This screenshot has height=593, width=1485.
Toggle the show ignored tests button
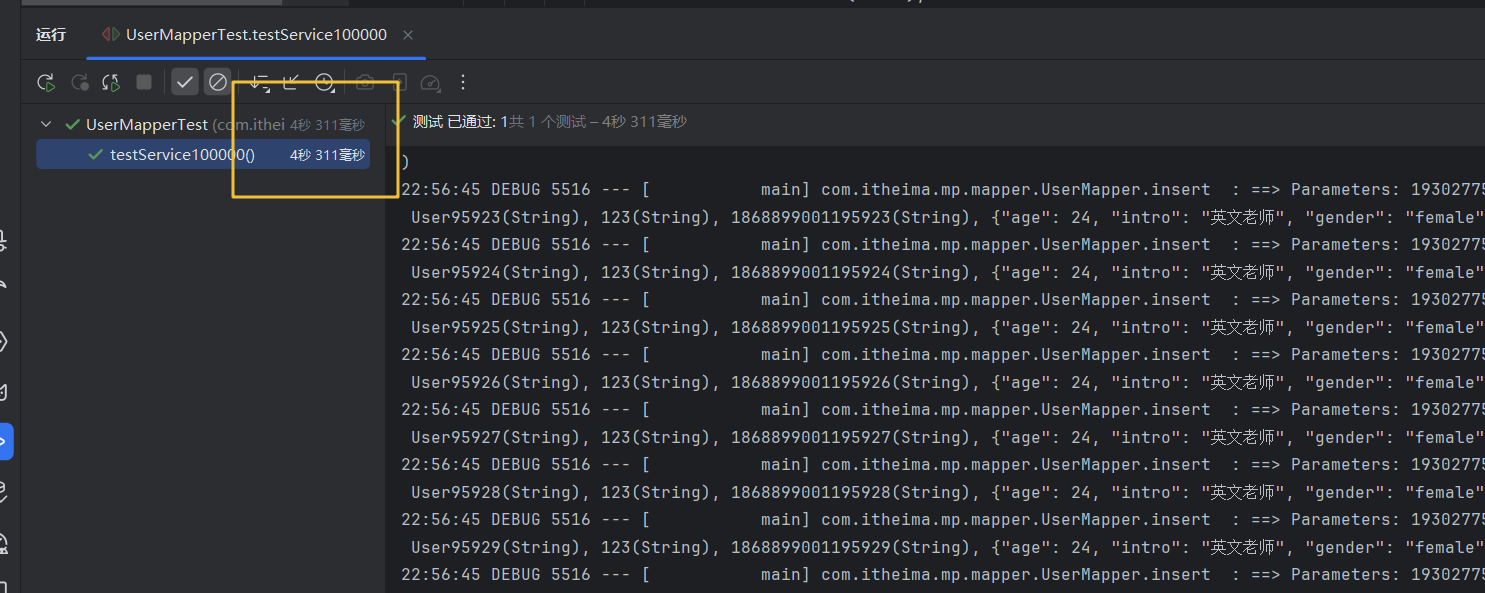[217, 82]
